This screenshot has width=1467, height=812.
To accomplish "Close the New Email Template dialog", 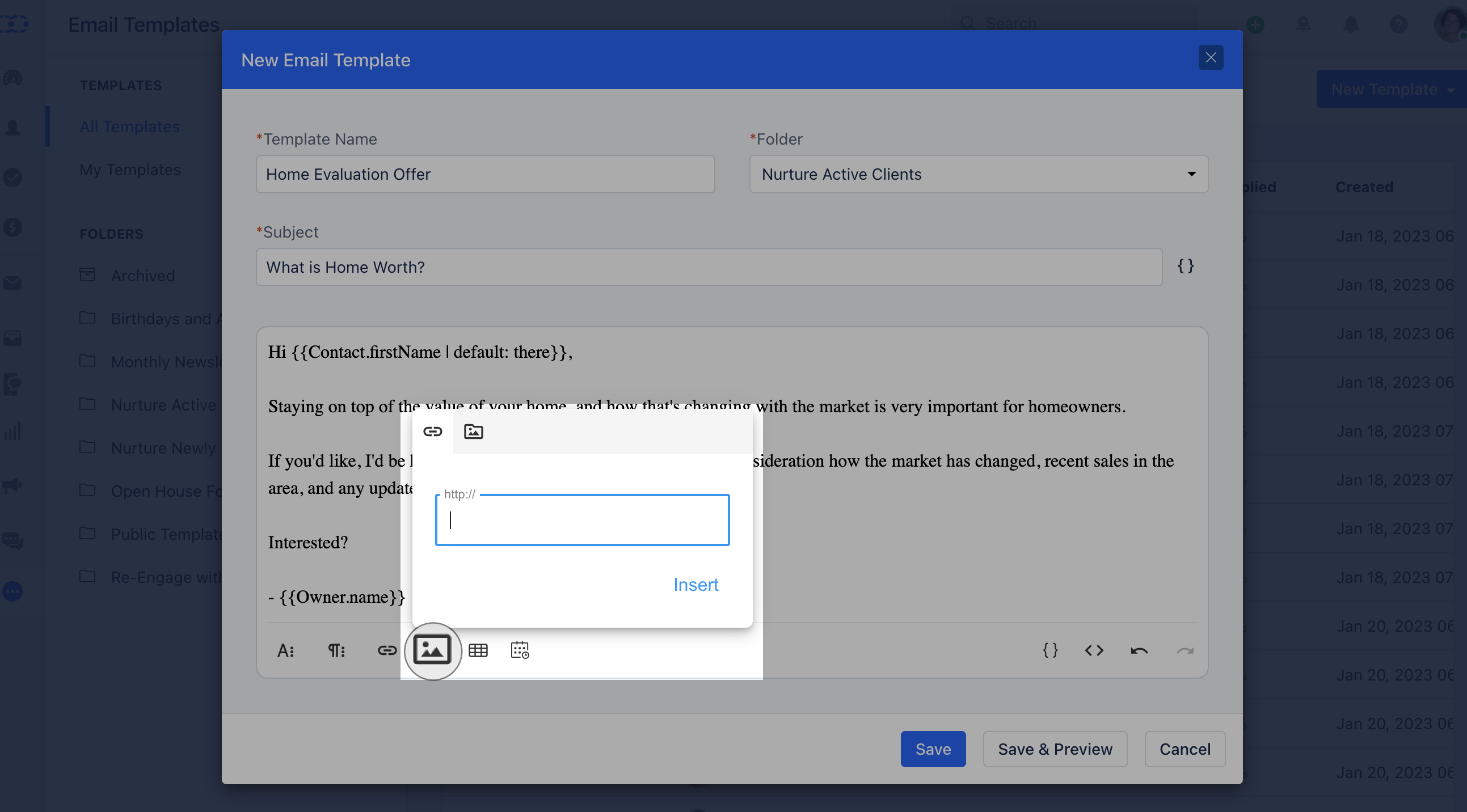I will tap(1211, 57).
